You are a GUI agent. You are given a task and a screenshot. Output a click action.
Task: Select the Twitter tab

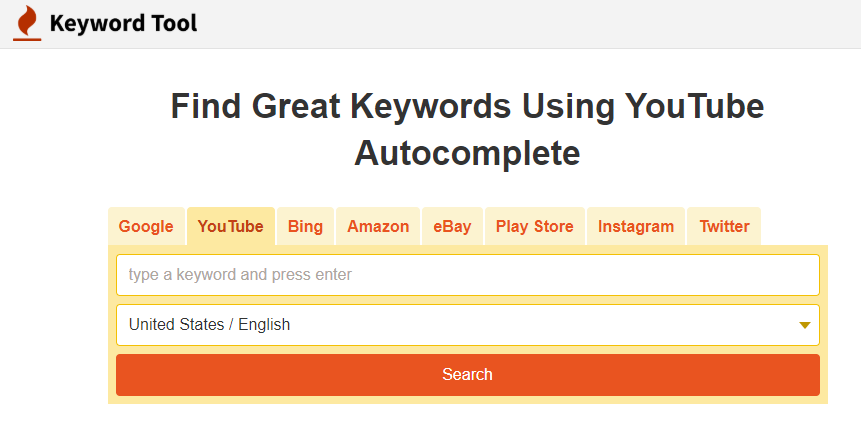[x=724, y=226]
